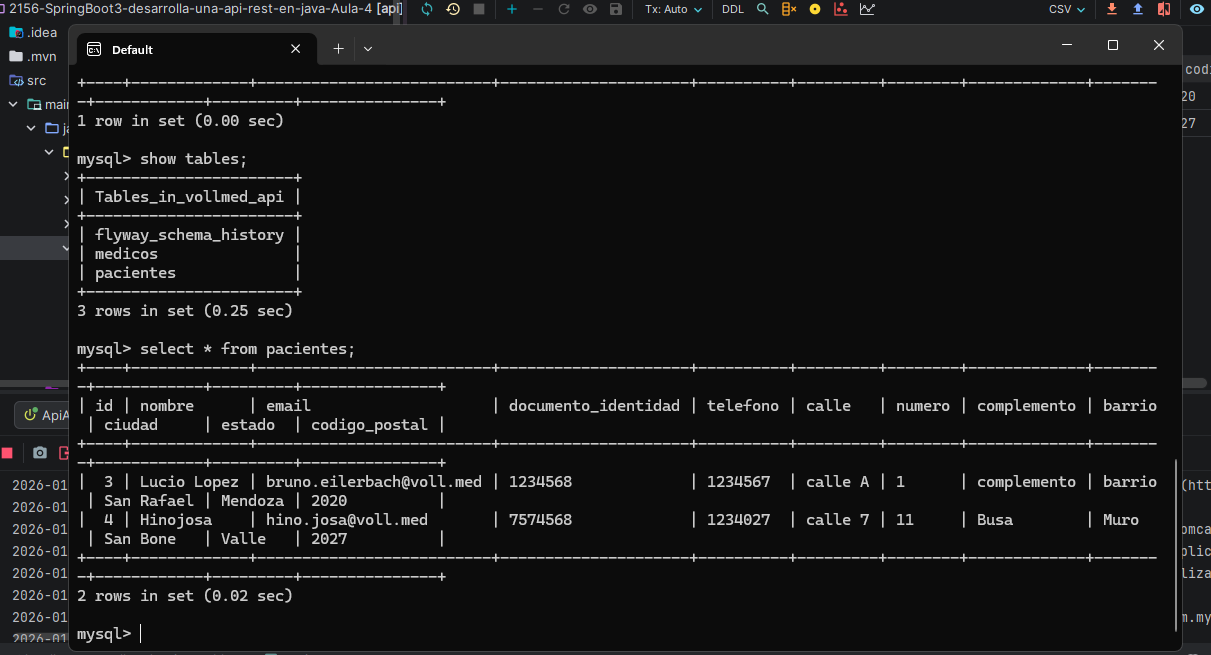This screenshot has width=1211, height=655.
Task: Collapse the main folder in project tree
Action: tap(13, 104)
